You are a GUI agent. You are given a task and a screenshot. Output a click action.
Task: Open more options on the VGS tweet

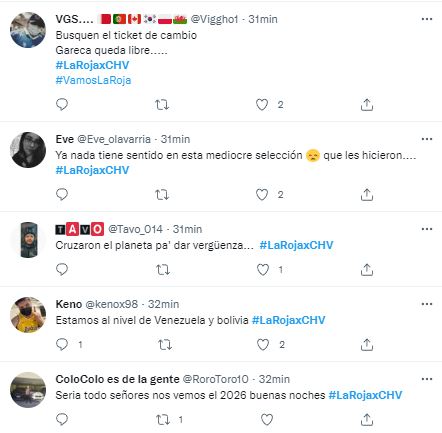pyautogui.click(x=427, y=19)
